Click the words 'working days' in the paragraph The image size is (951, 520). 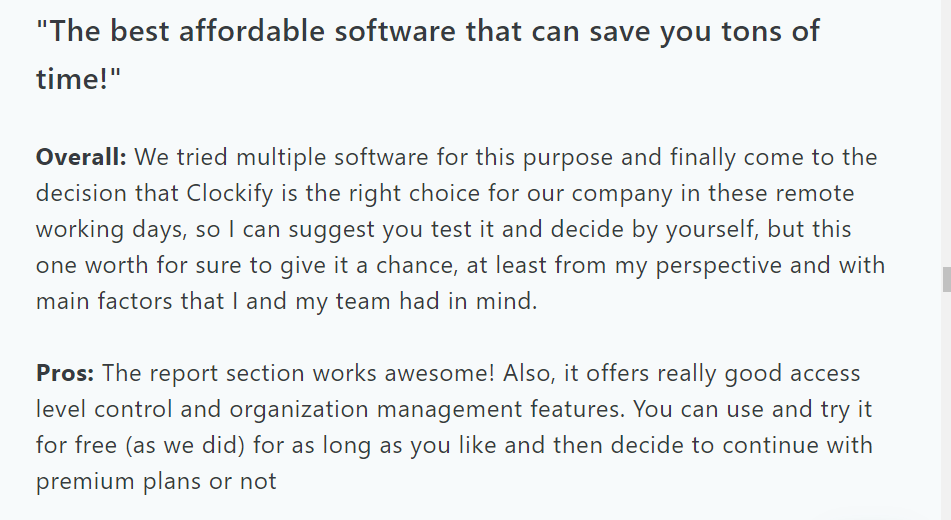(111, 230)
